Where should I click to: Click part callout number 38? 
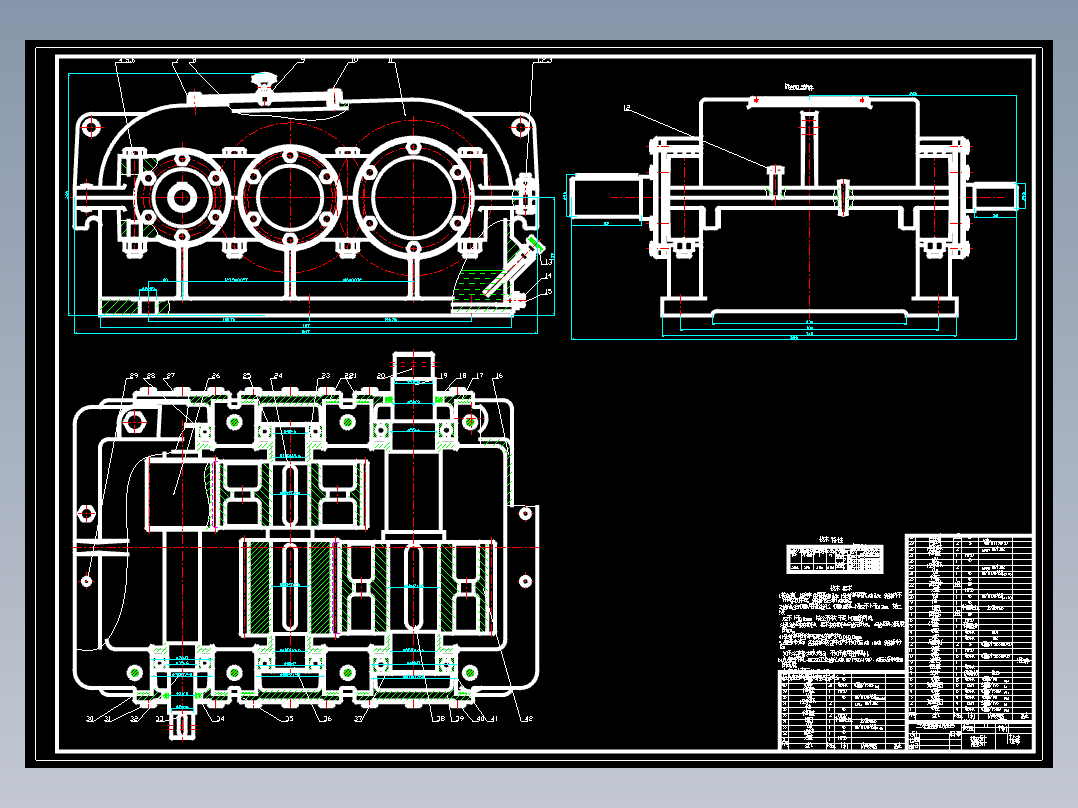pos(441,719)
